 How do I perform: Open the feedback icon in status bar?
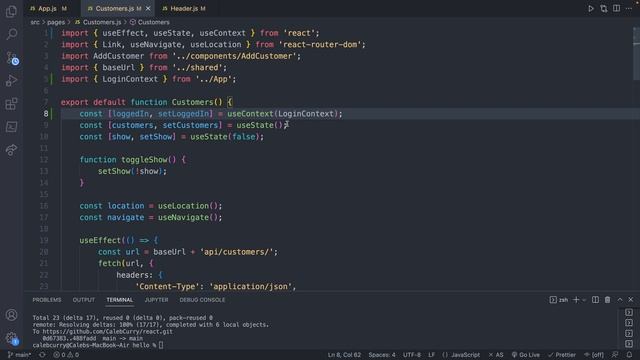(x=615, y=355)
